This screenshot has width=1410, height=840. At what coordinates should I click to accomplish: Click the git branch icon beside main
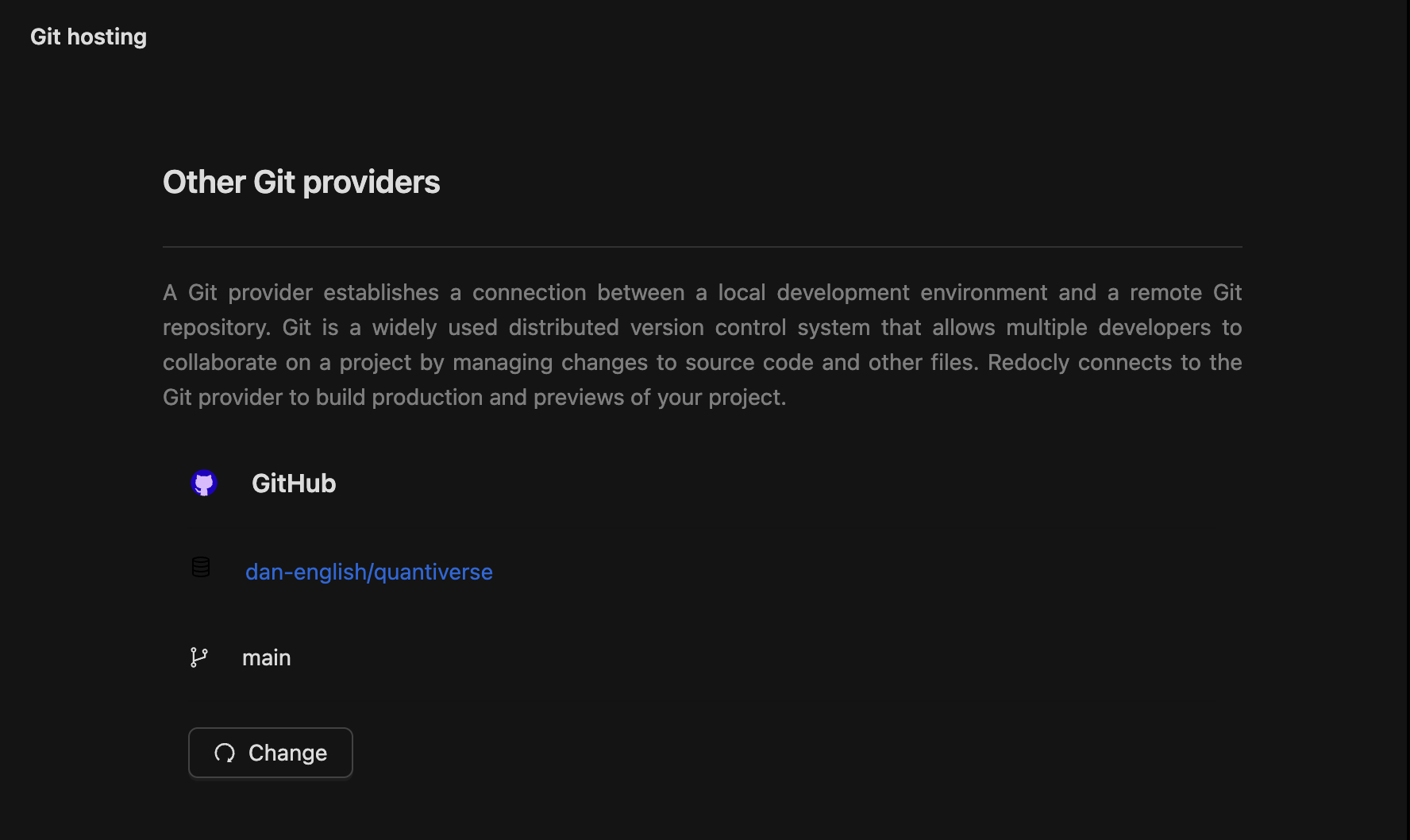[199, 657]
